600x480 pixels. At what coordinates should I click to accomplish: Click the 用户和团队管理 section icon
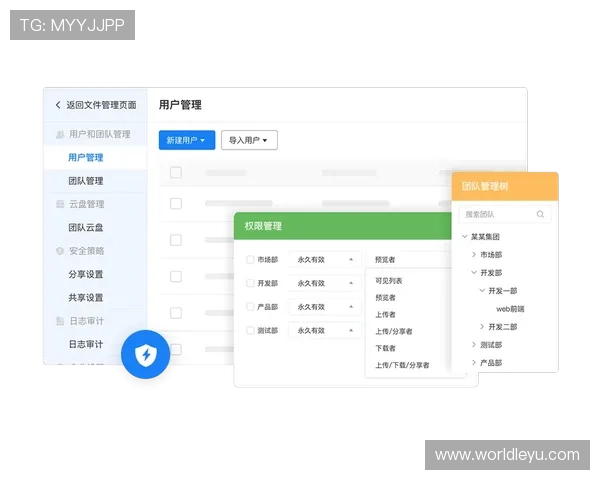(x=60, y=135)
